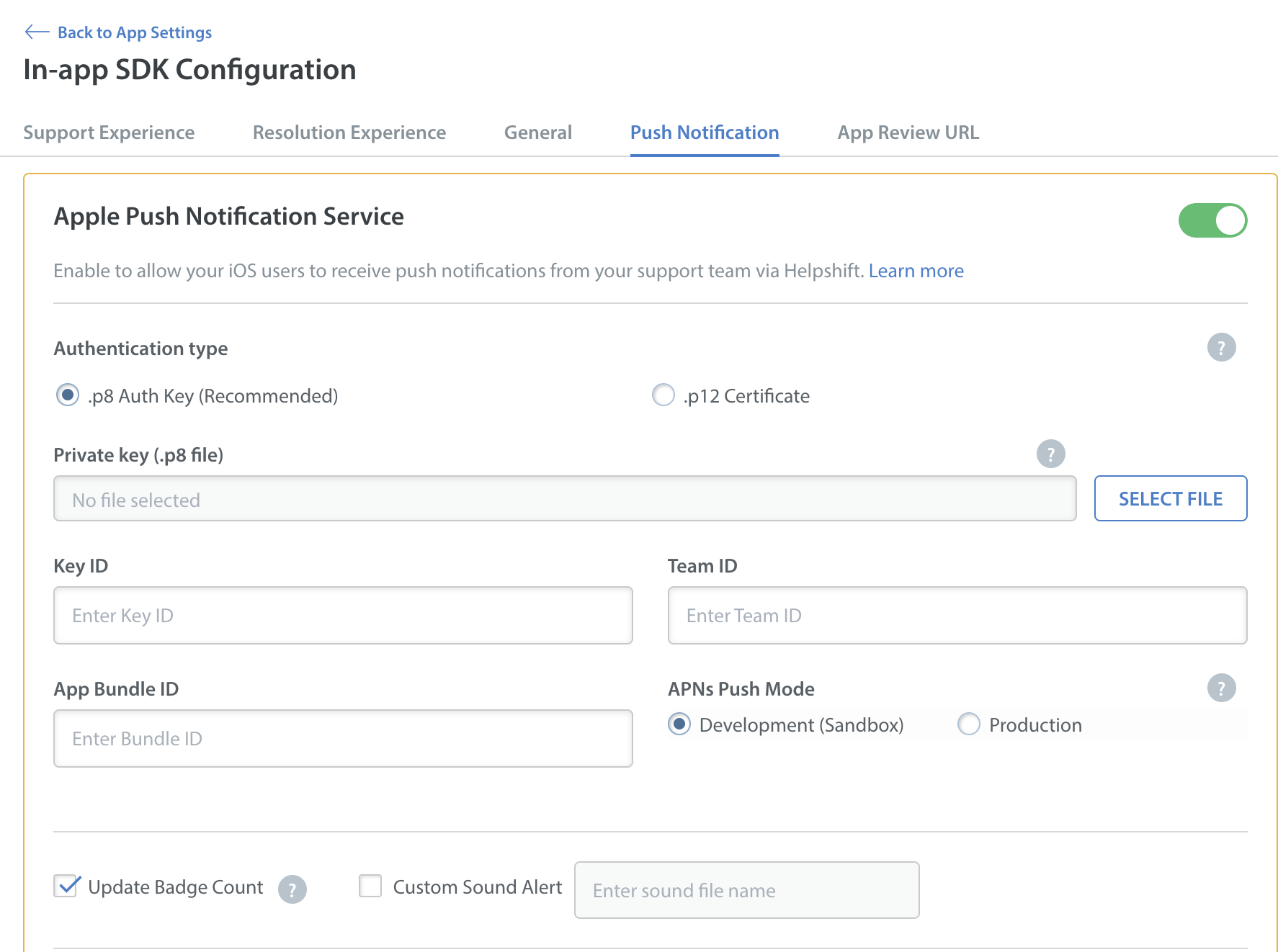The image size is (1278, 952).
Task: Click the sound file name field
Action: click(747, 891)
